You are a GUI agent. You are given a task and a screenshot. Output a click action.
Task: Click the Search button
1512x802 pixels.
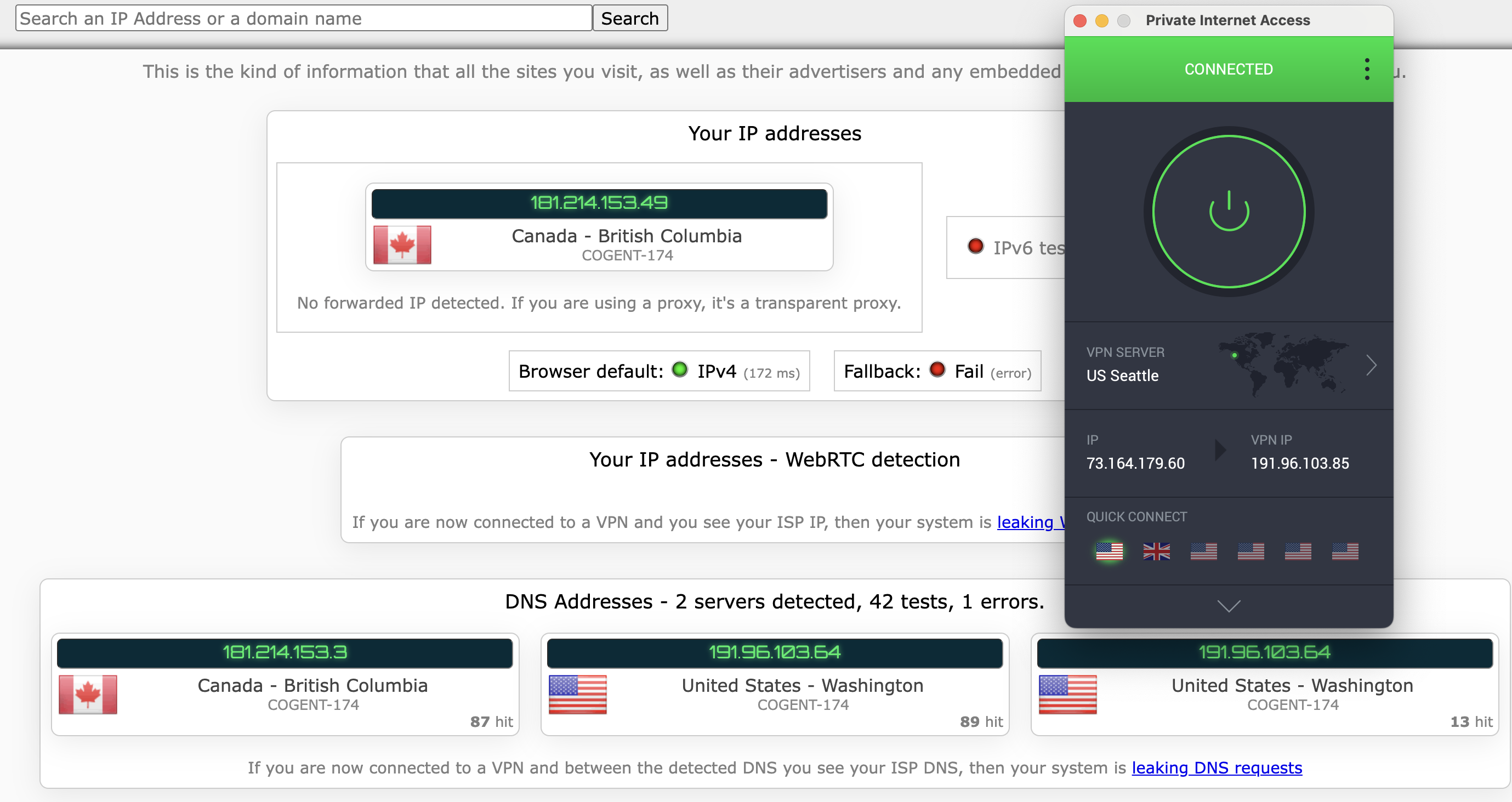[630, 18]
